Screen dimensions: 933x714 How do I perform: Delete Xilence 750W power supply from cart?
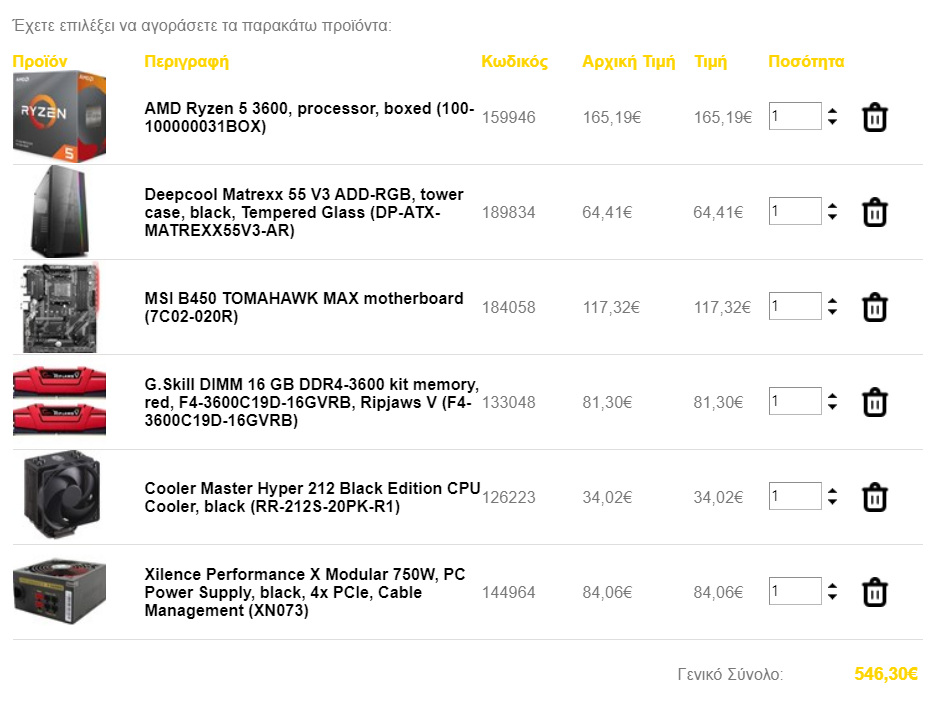(875, 592)
